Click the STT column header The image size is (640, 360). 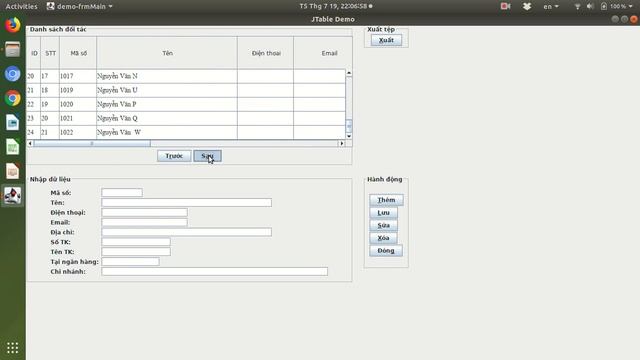pos(50,53)
